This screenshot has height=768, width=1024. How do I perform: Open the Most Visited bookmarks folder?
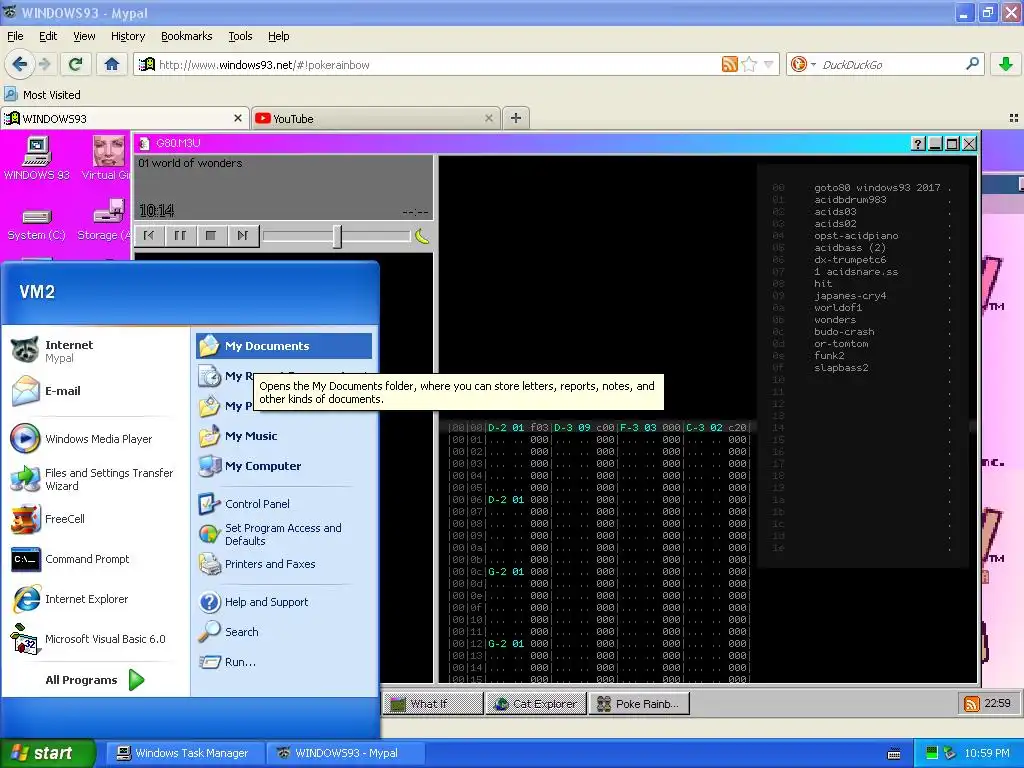coord(43,95)
